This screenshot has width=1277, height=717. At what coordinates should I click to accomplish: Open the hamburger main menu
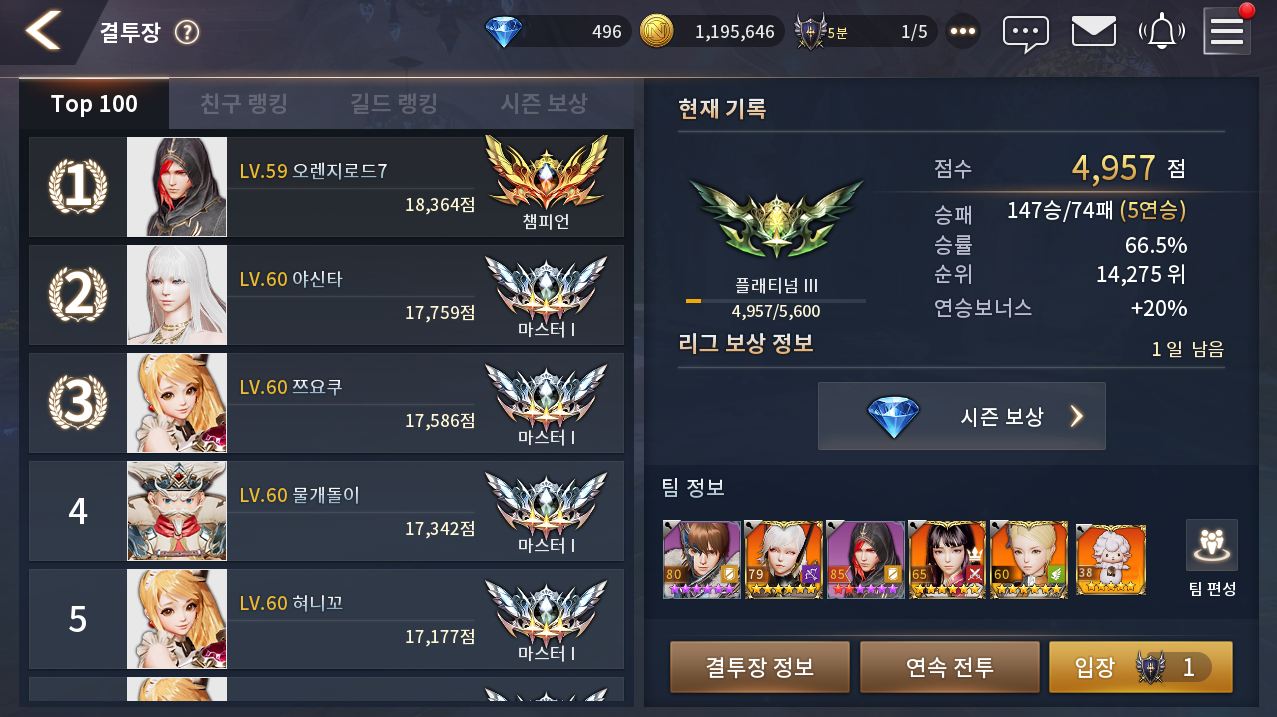pyautogui.click(x=1227, y=32)
